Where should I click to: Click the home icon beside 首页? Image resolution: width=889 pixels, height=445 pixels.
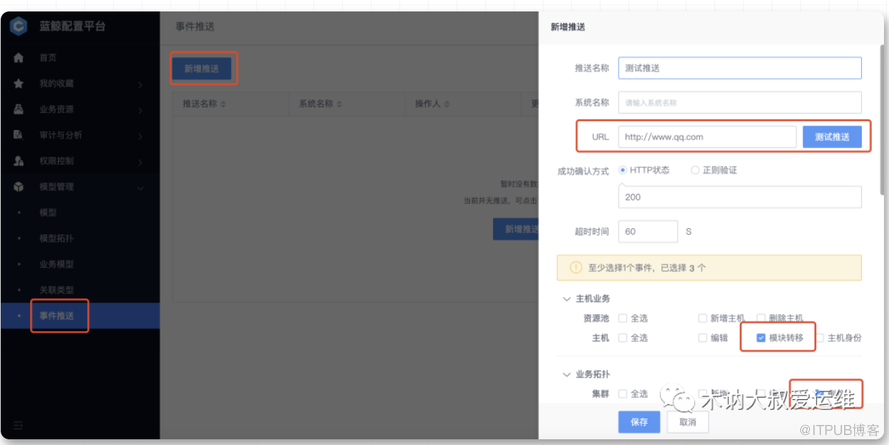18,58
